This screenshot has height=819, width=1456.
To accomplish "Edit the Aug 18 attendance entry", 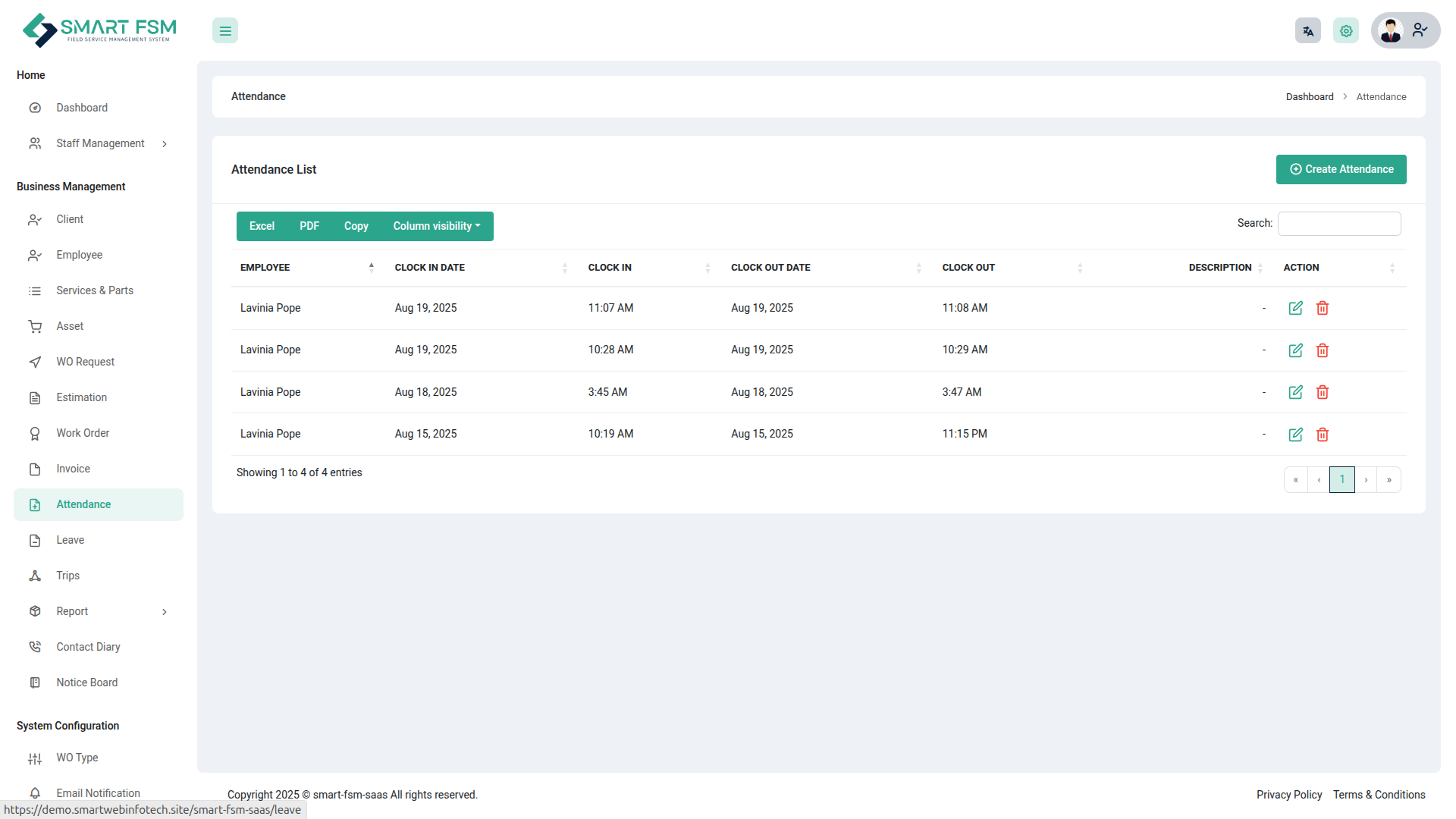I will pyautogui.click(x=1295, y=392).
